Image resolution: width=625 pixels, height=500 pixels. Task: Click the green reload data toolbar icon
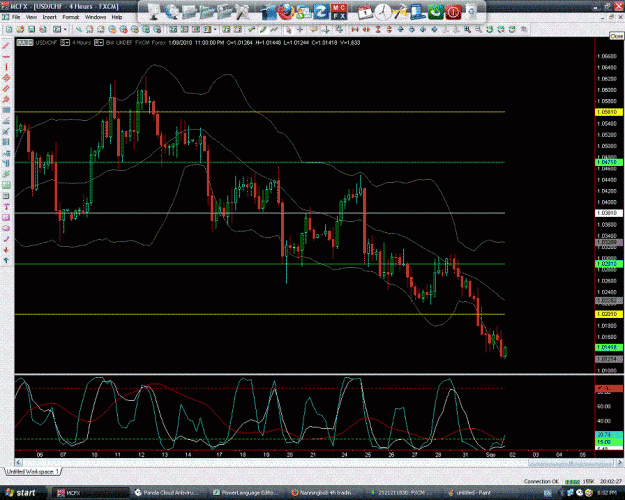[489, 30]
